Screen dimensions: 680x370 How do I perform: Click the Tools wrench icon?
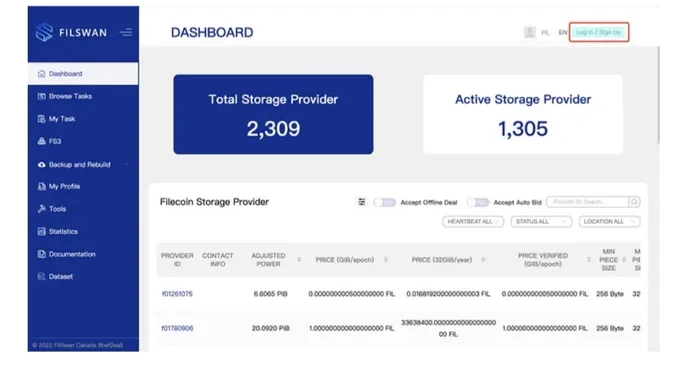(x=42, y=209)
